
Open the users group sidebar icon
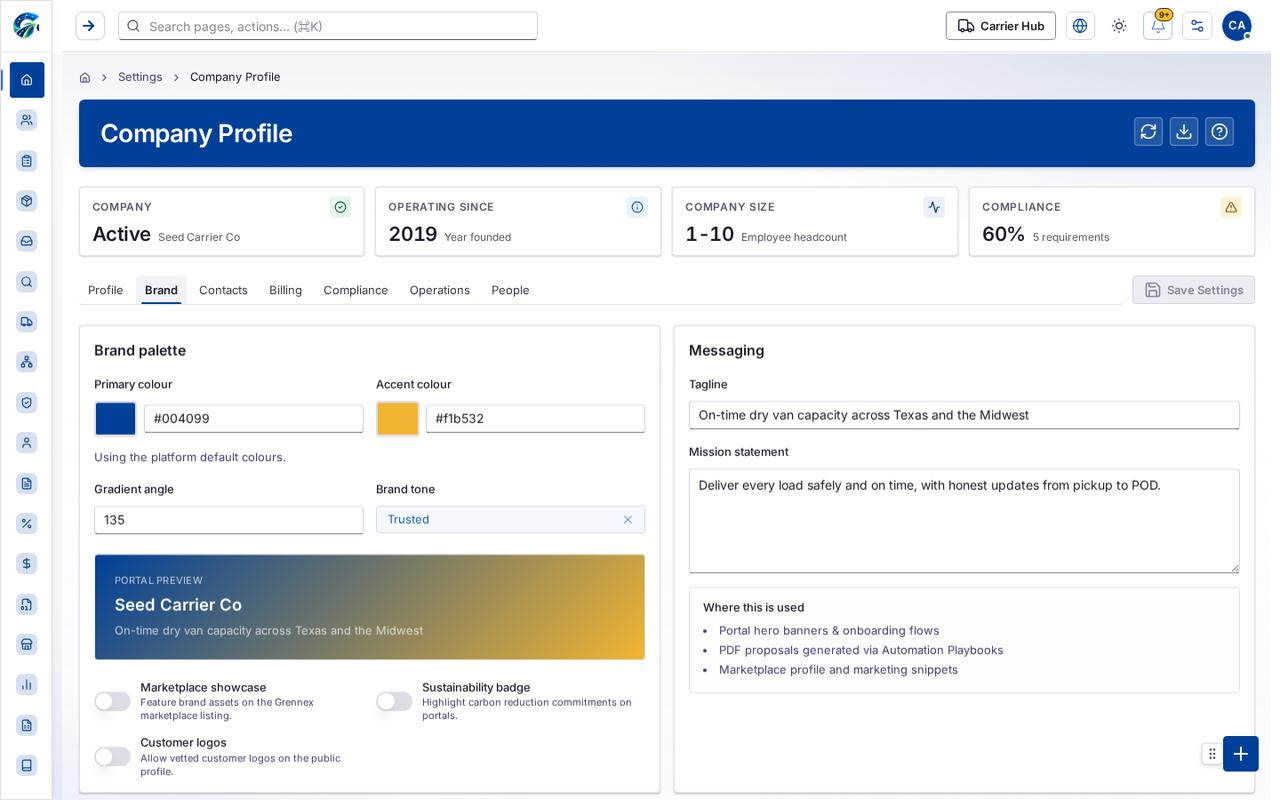coord(27,120)
